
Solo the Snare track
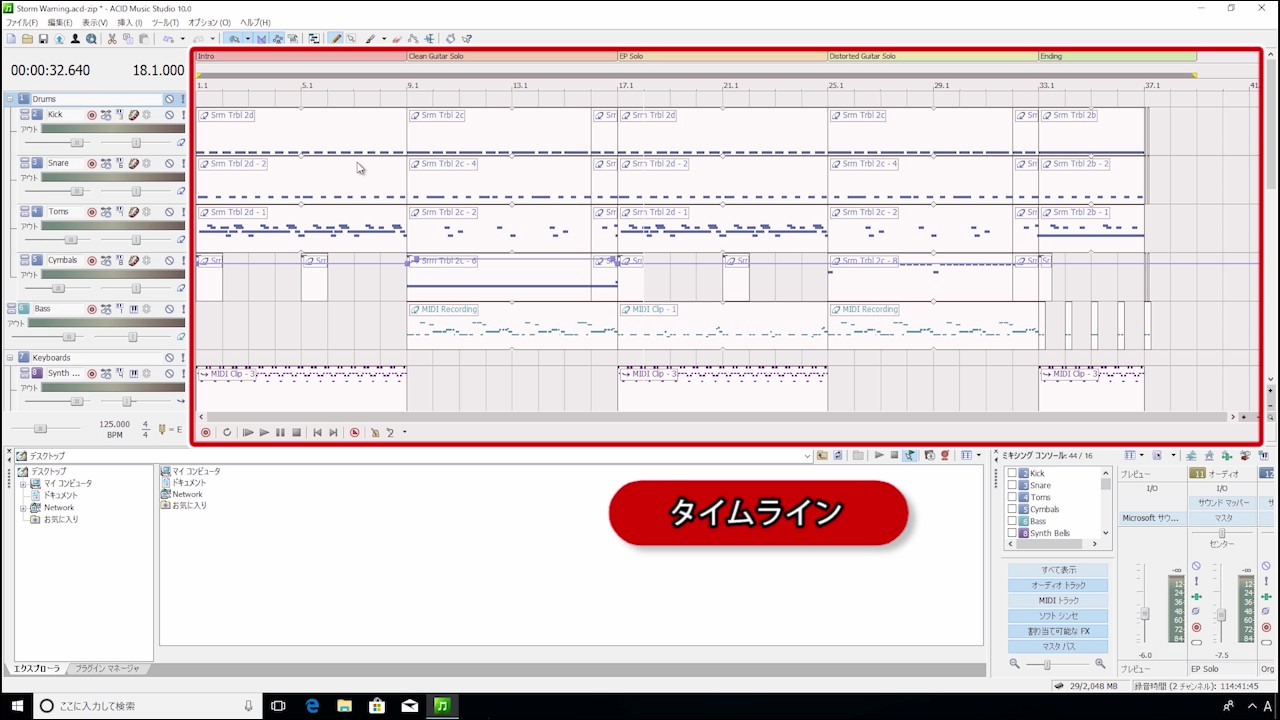click(x=183, y=164)
